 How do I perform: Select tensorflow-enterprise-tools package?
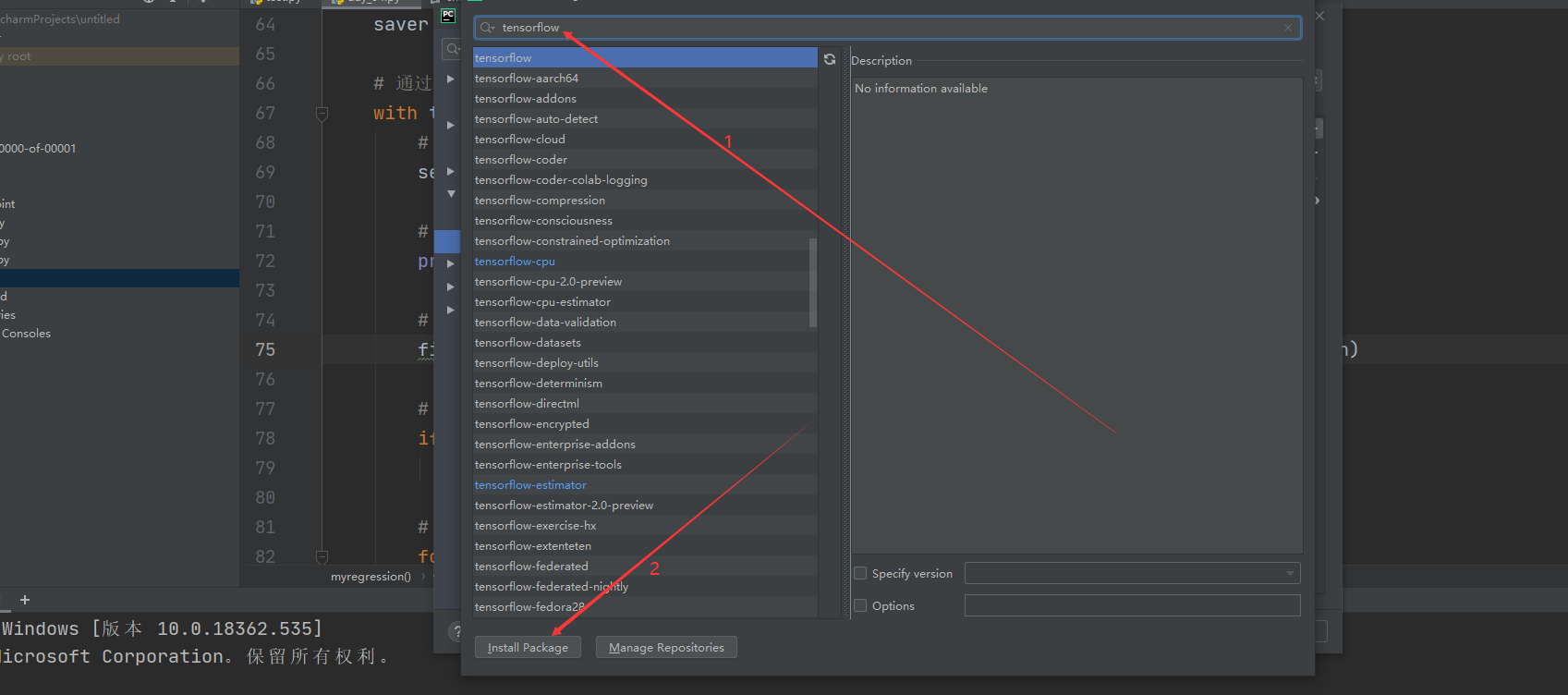coord(645,464)
